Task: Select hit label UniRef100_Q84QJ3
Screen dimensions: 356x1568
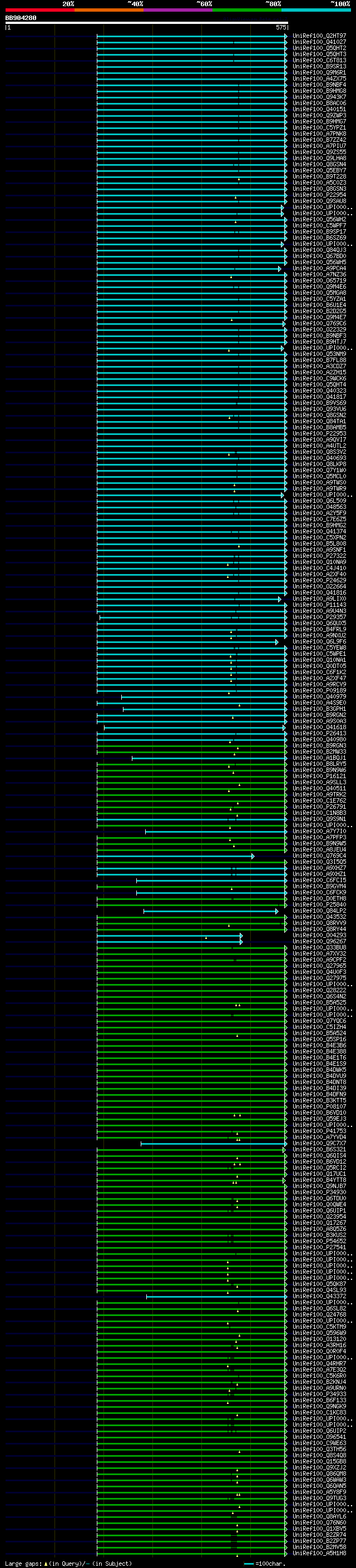Action: click(x=319, y=250)
